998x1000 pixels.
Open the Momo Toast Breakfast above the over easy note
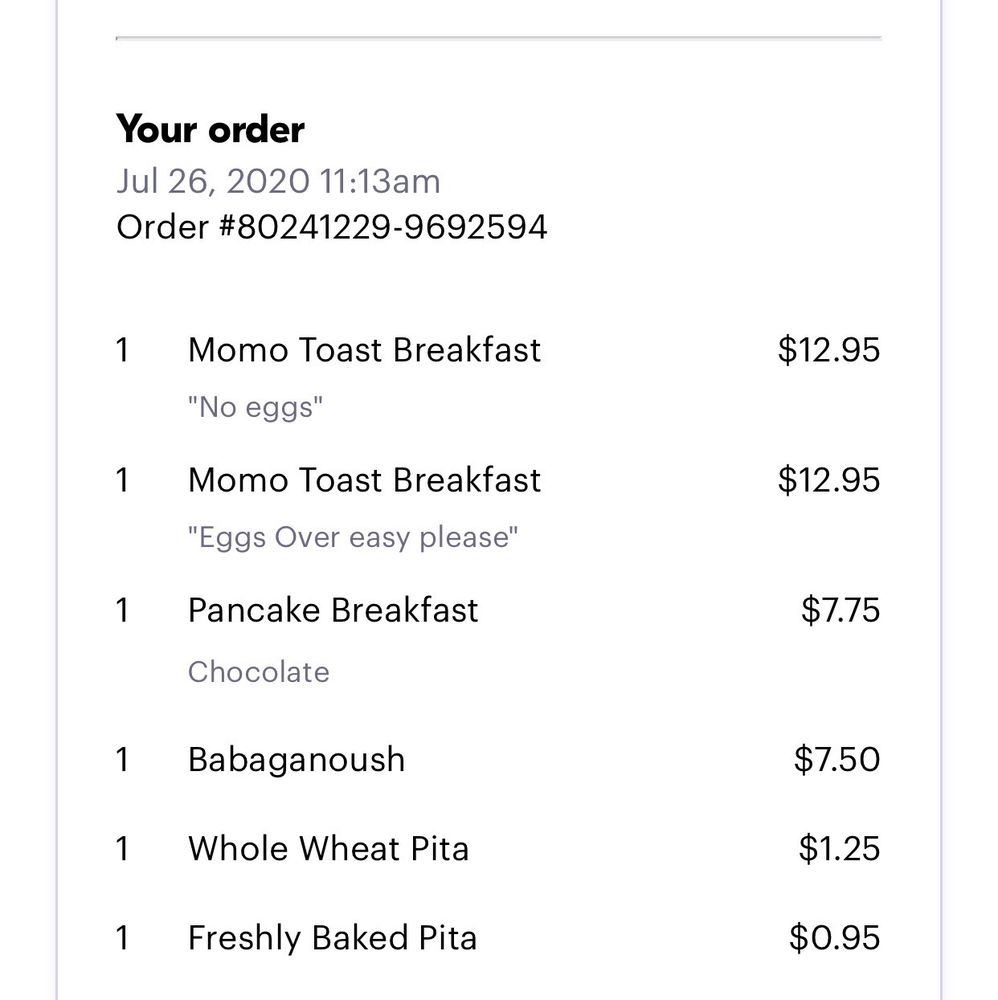pos(364,480)
